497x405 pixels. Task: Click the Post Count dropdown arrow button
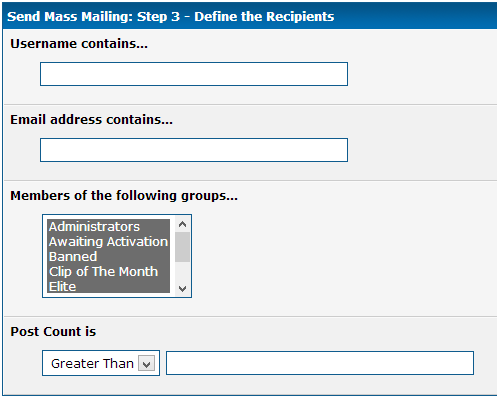(x=147, y=363)
